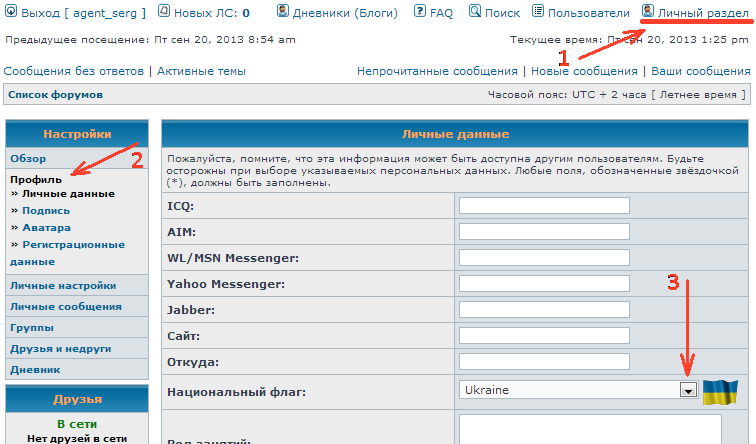Open the Список форумов breadcrumb link

tap(55, 94)
